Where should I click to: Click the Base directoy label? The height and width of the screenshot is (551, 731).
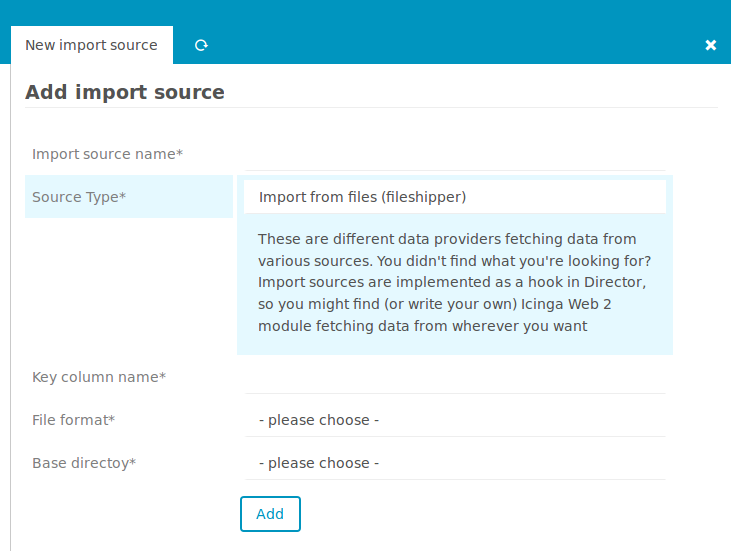[84, 463]
